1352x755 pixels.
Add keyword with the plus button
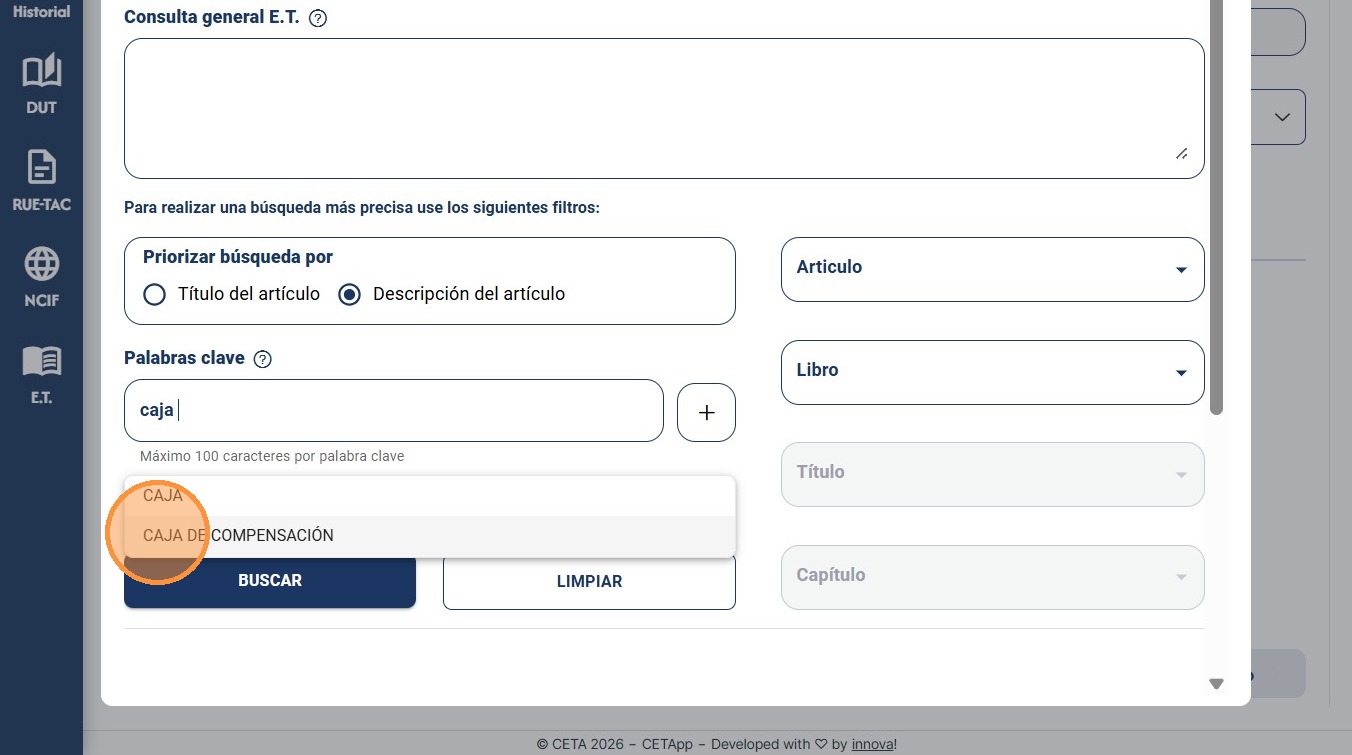point(706,412)
